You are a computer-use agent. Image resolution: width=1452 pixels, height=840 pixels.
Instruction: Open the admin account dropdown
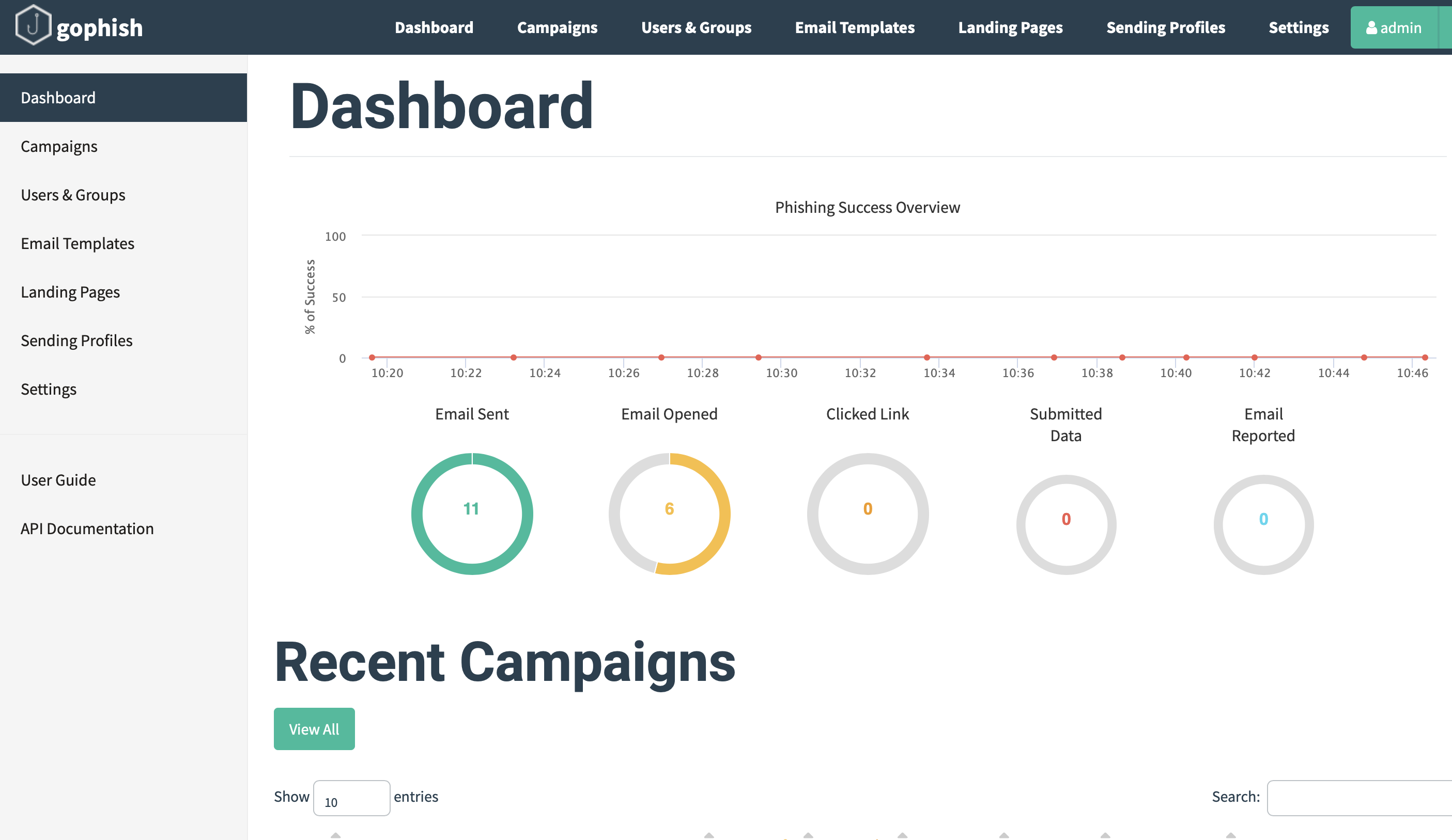[1400, 28]
